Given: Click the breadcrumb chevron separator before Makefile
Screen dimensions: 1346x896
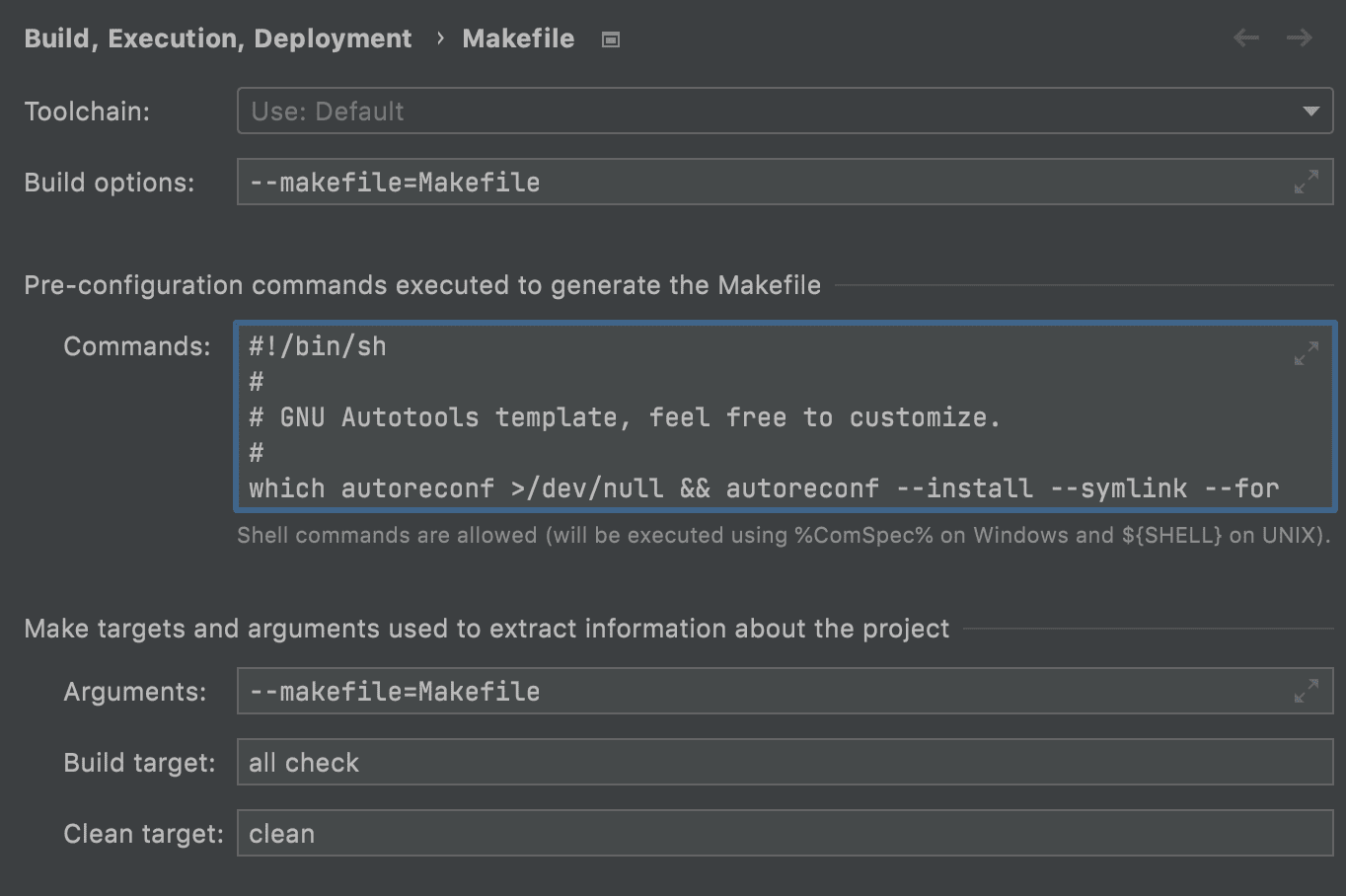Looking at the screenshot, I should 439,38.
